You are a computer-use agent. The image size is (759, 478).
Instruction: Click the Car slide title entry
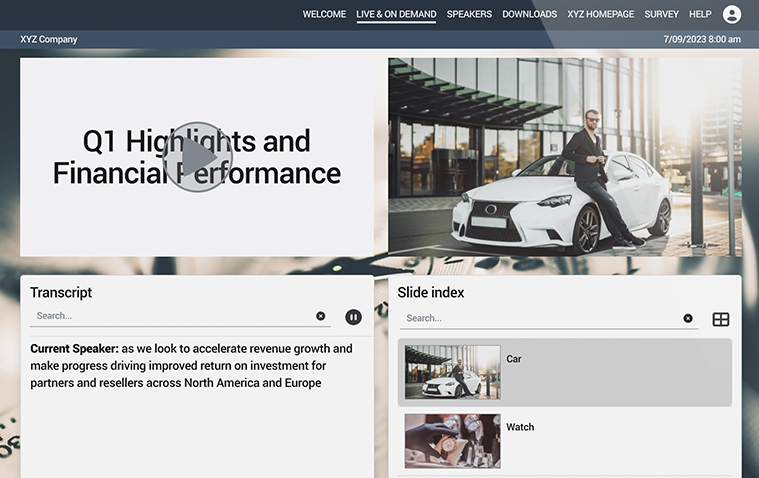point(514,359)
